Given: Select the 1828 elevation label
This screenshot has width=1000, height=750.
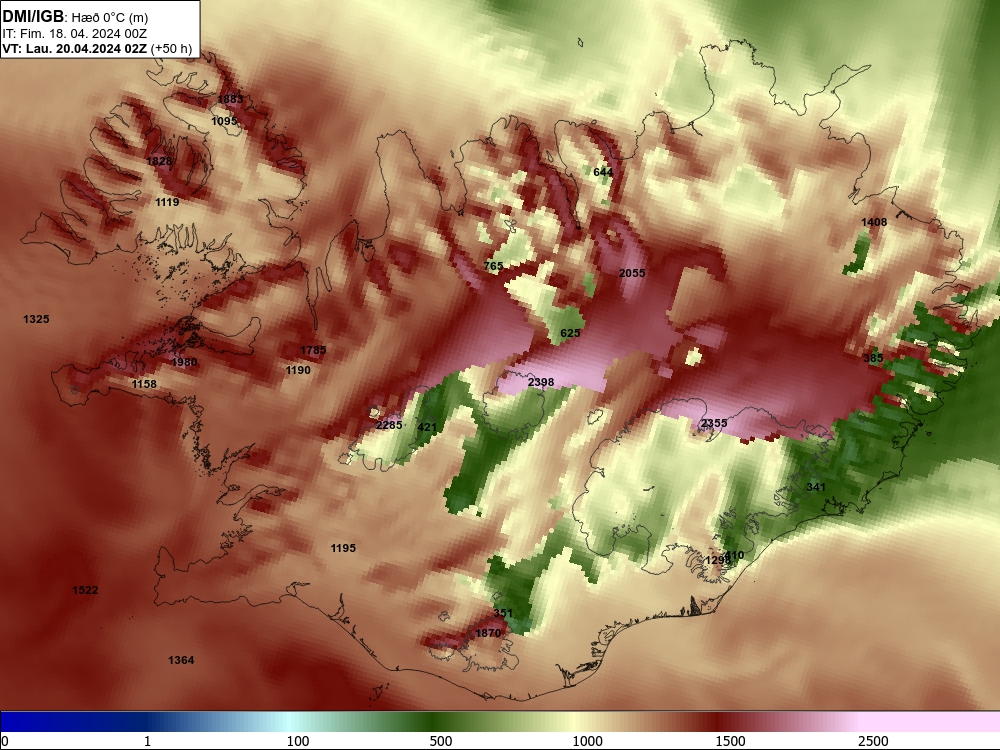Looking at the screenshot, I should 159,161.
